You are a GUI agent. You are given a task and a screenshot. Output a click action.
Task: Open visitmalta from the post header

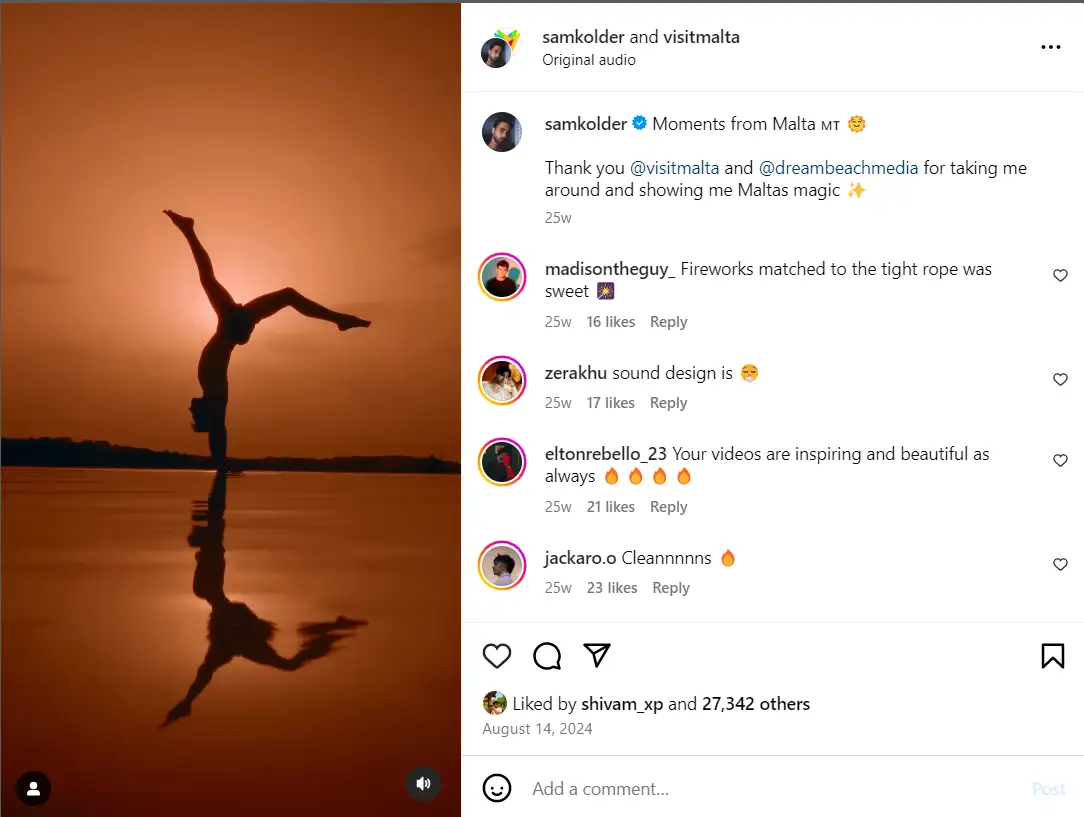700,36
